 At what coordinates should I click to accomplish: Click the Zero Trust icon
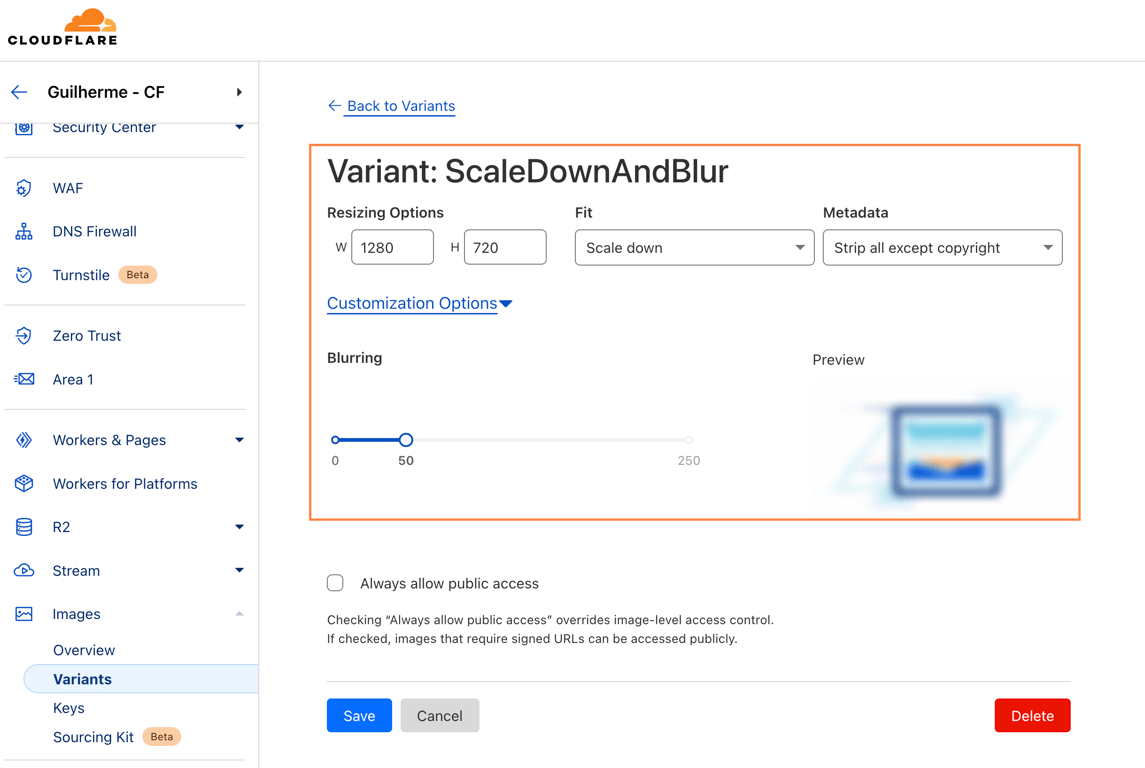[x=24, y=336]
